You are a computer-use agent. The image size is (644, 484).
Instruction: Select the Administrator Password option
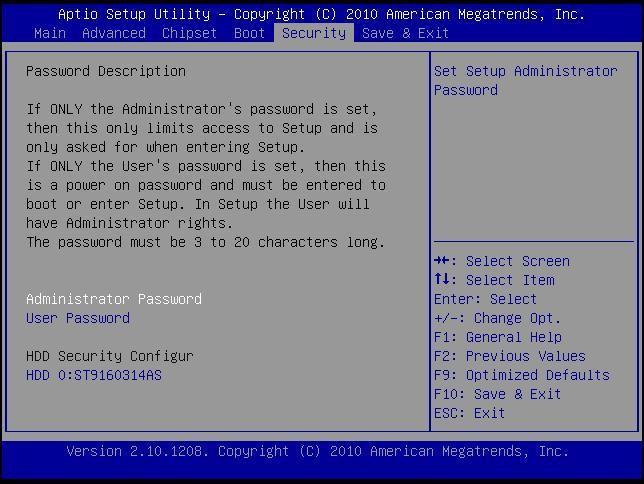tap(113, 299)
